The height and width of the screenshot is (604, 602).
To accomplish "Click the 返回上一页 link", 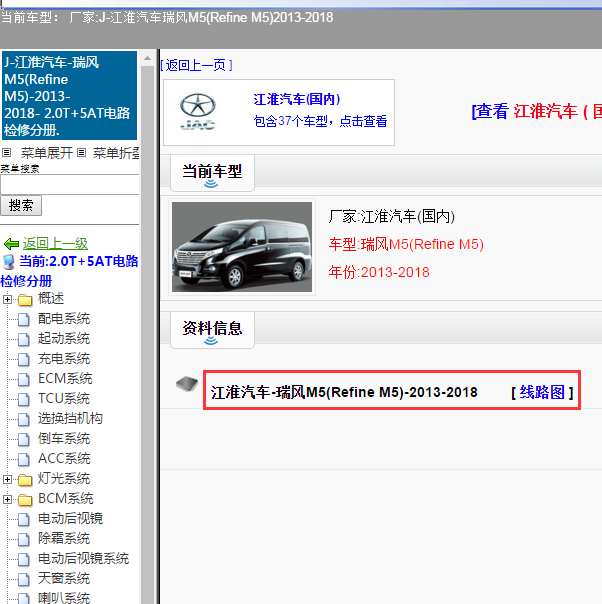I will pos(196,65).
